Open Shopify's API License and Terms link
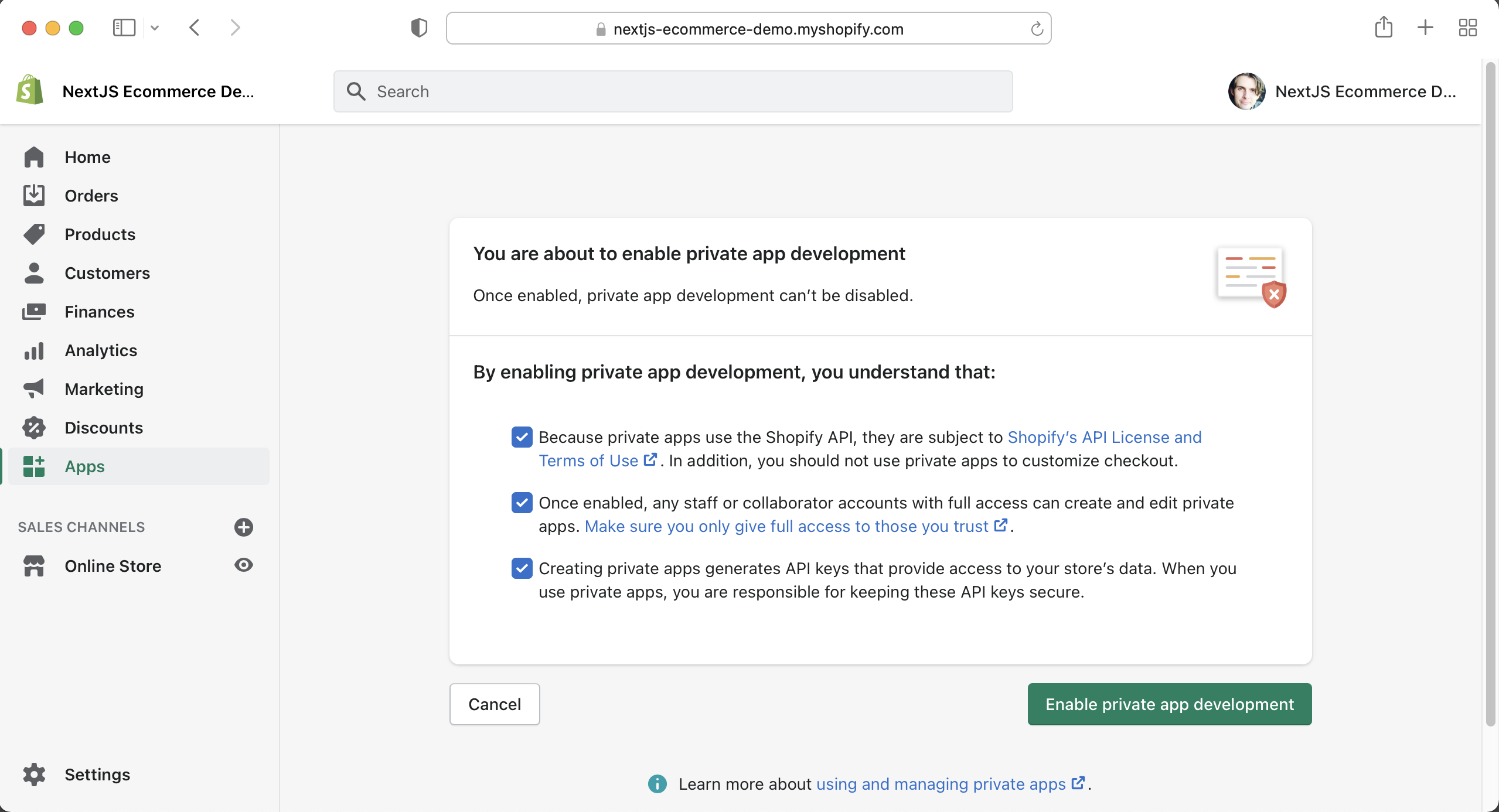Viewport: 1499px width, 812px height. click(x=1104, y=437)
